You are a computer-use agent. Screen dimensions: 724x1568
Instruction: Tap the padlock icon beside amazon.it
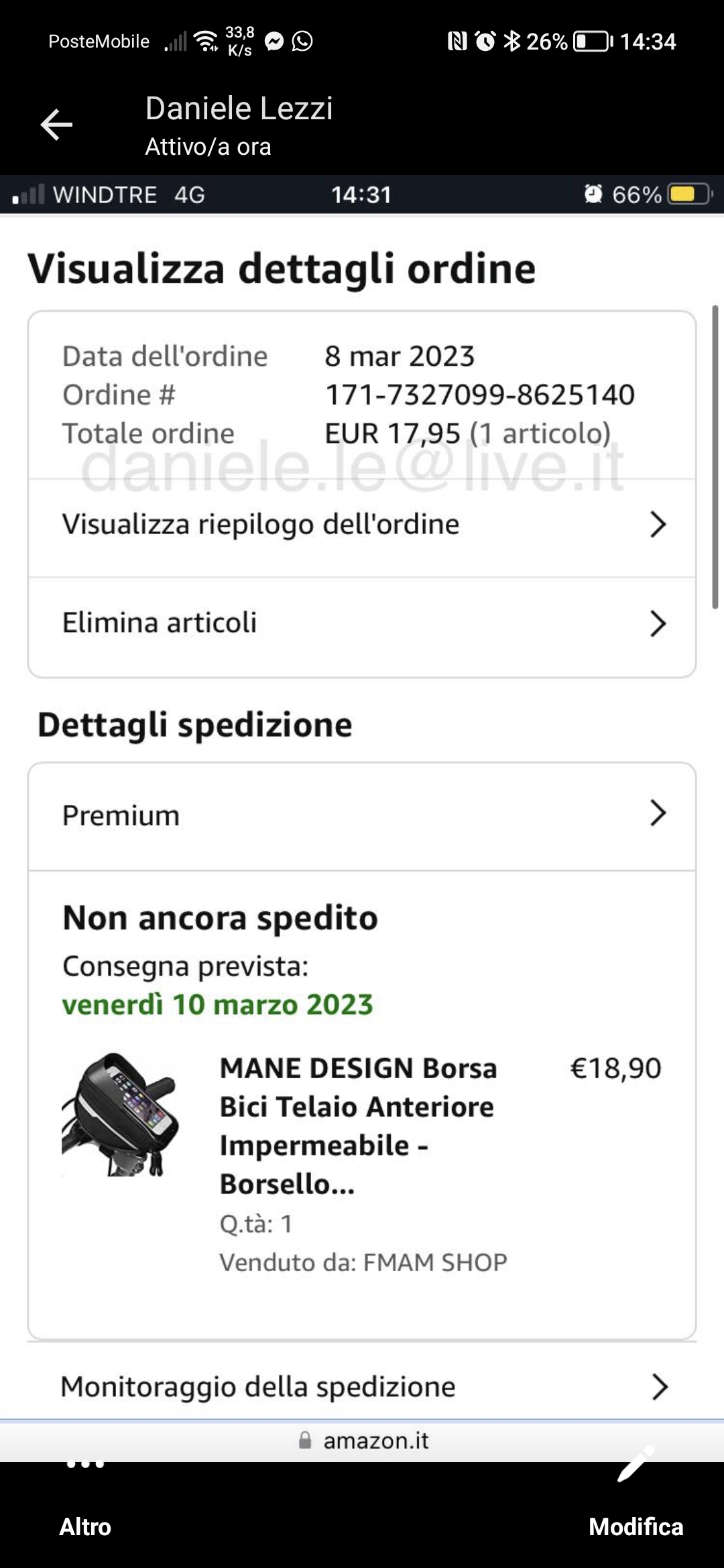pyautogui.click(x=305, y=1440)
